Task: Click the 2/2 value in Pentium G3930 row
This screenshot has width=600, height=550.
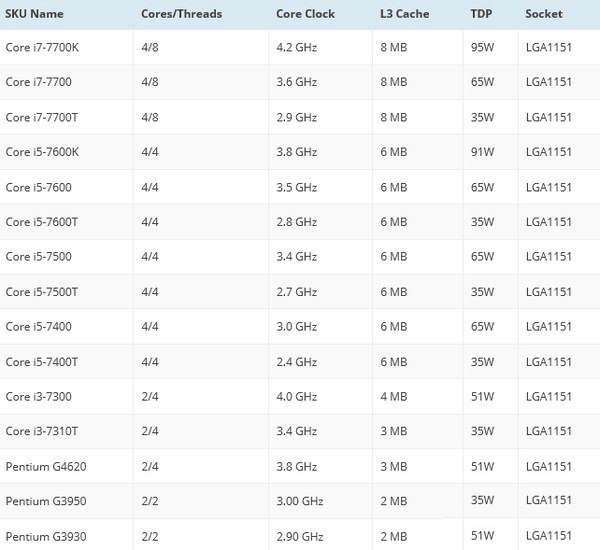Action: [150, 537]
